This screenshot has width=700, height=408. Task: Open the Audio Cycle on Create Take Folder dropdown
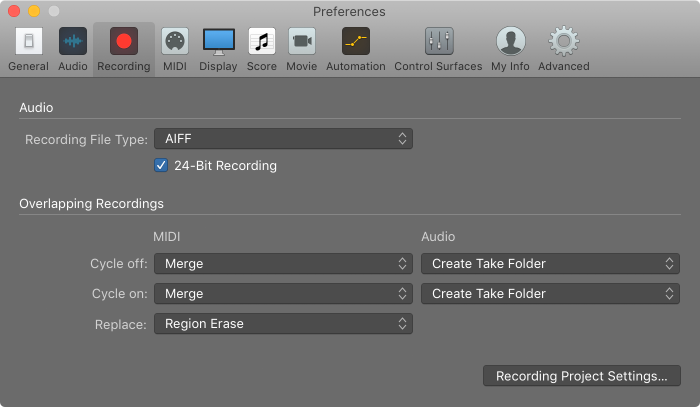(x=550, y=293)
